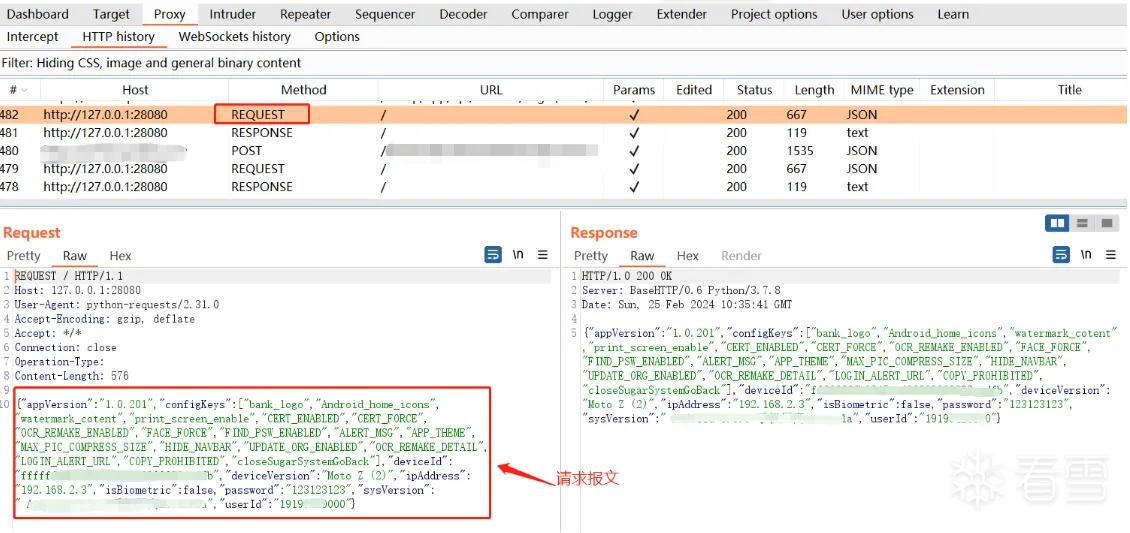
Task: Click the REQUEST method cell in row 479
Action: point(258,169)
